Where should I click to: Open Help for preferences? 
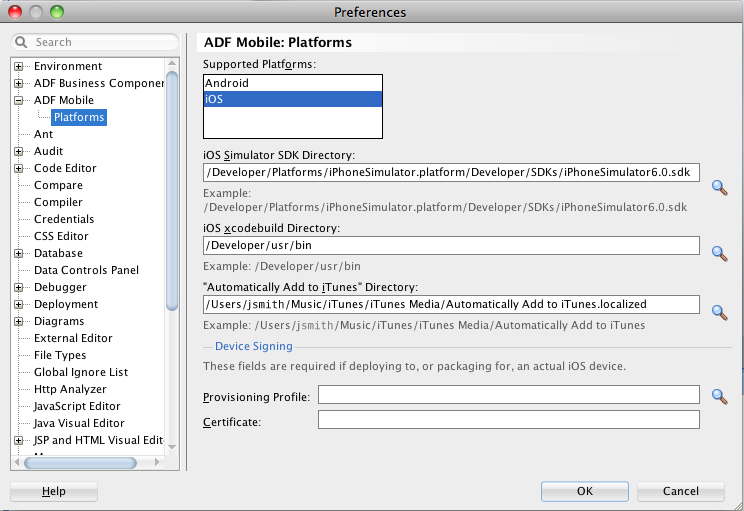point(54,491)
